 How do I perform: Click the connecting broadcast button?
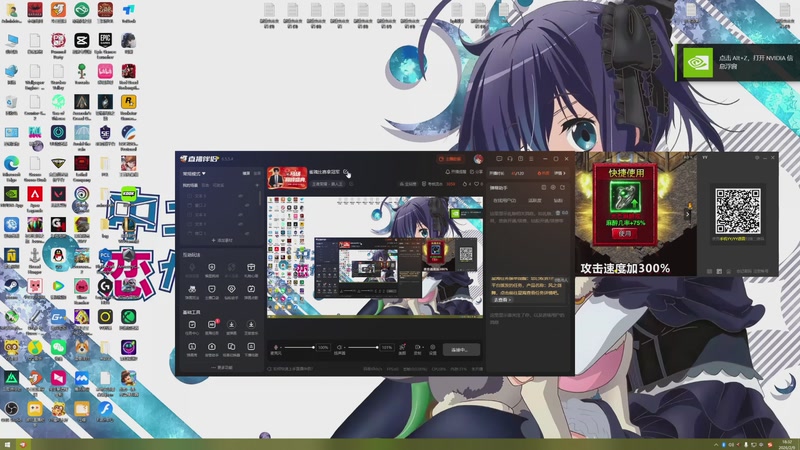461,349
